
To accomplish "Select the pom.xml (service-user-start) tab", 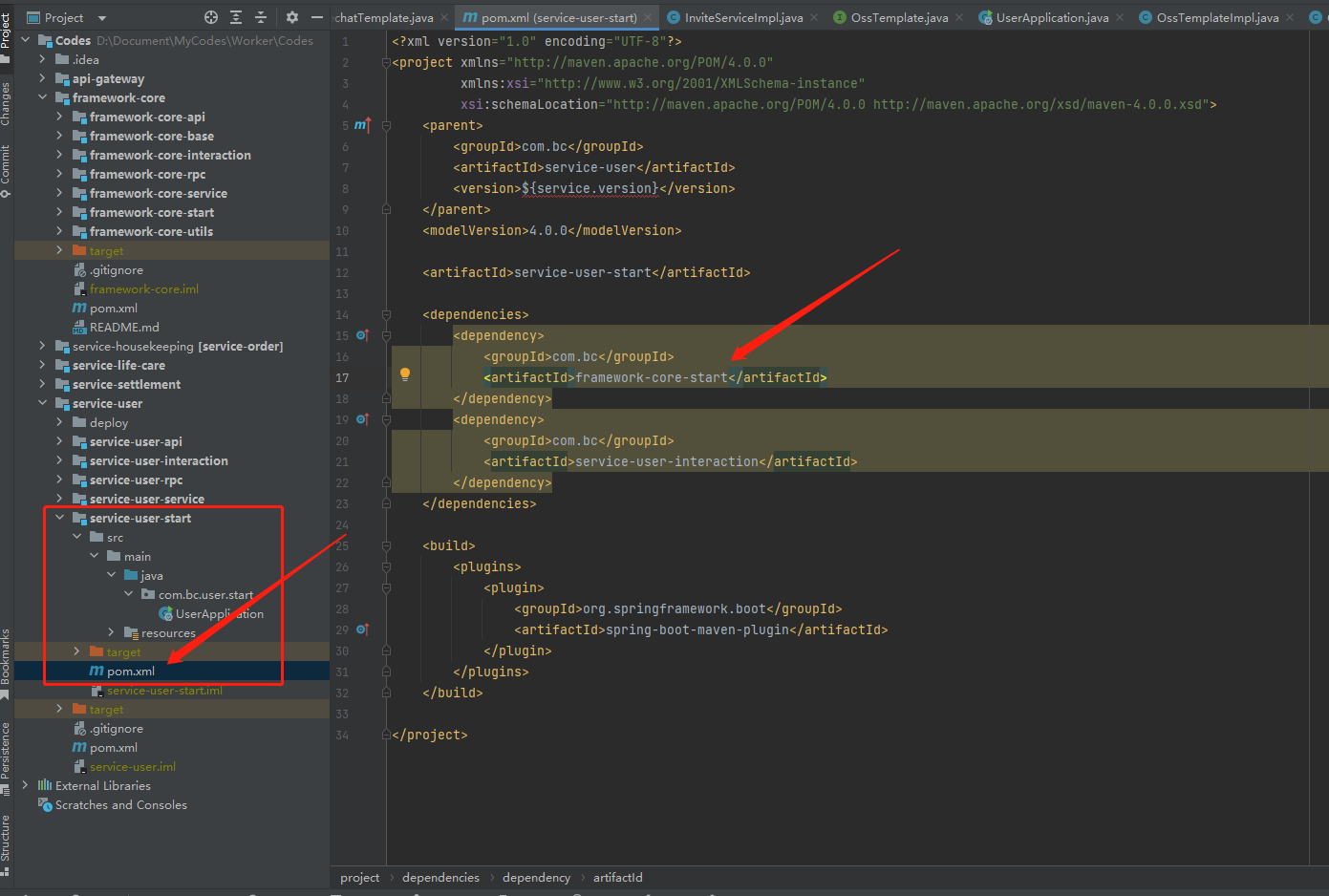I will click(559, 17).
